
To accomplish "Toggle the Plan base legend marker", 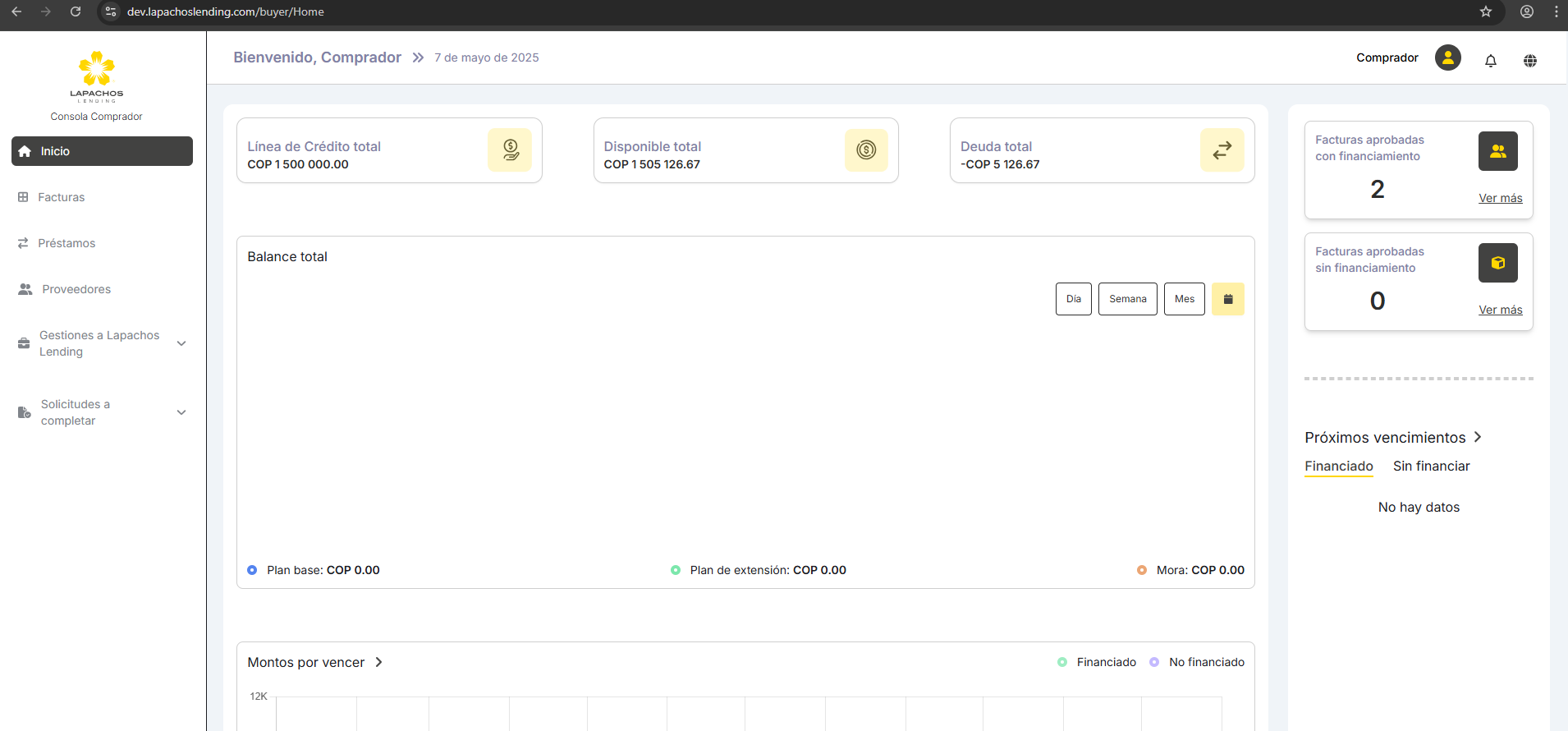I will pyautogui.click(x=252, y=570).
